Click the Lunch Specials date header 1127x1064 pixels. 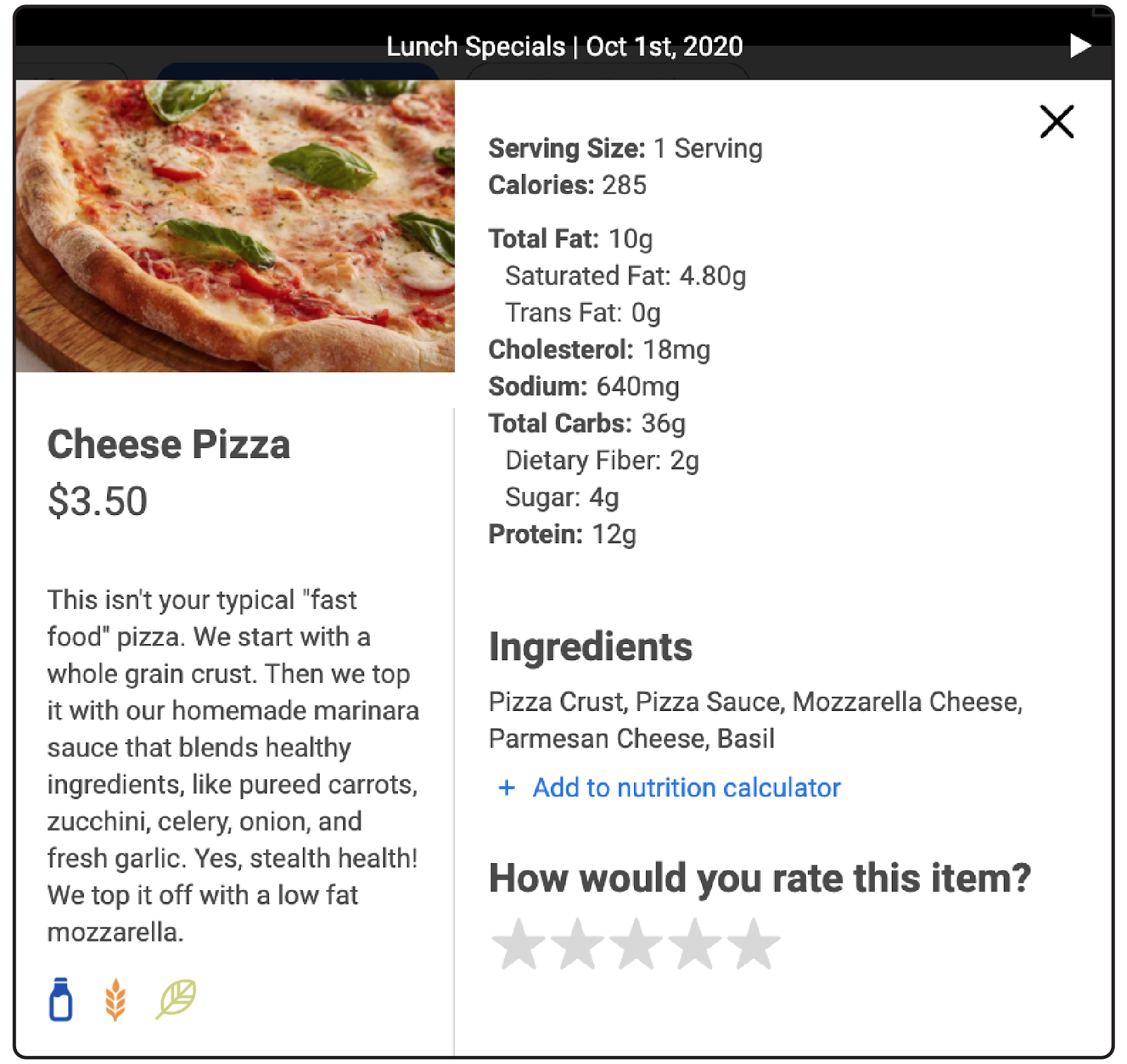[x=564, y=47]
